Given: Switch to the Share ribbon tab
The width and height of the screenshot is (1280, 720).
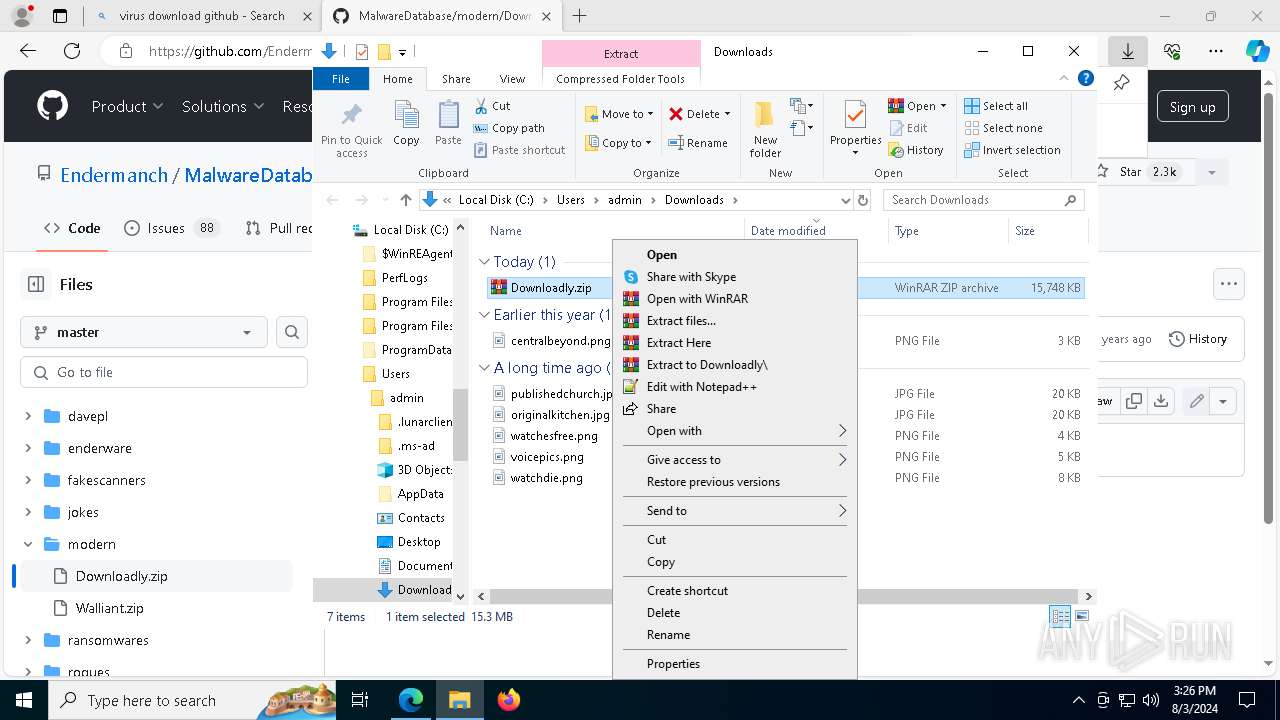Looking at the screenshot, I should [x=456, y=79].
